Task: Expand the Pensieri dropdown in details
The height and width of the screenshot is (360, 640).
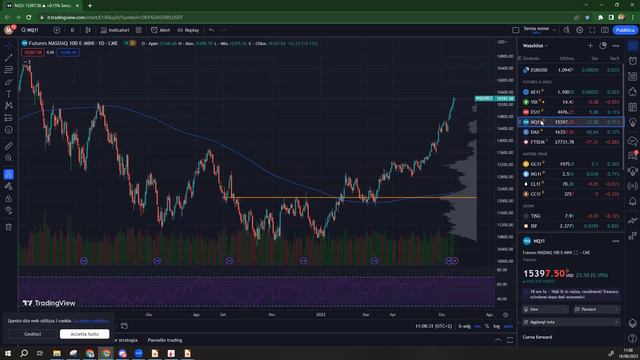Action: click(x=596, y=309)
